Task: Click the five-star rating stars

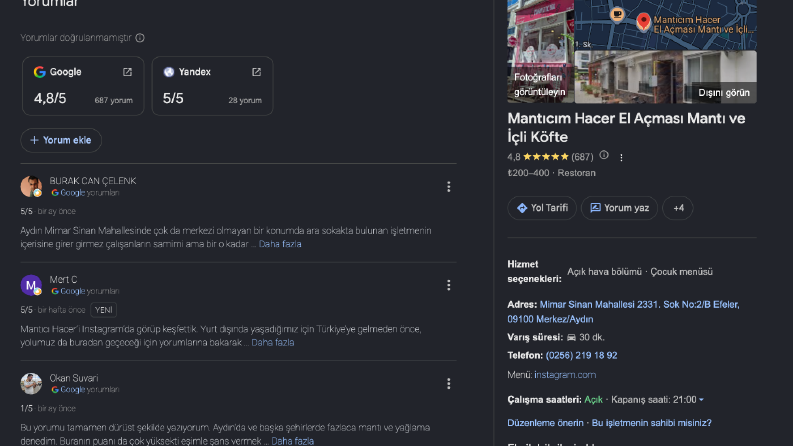Action: point(546,157)
